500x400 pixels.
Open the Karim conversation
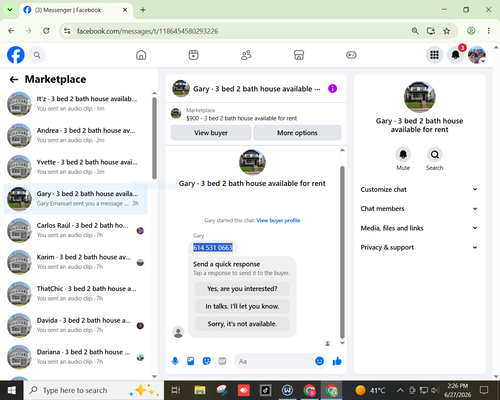(76, 262)
